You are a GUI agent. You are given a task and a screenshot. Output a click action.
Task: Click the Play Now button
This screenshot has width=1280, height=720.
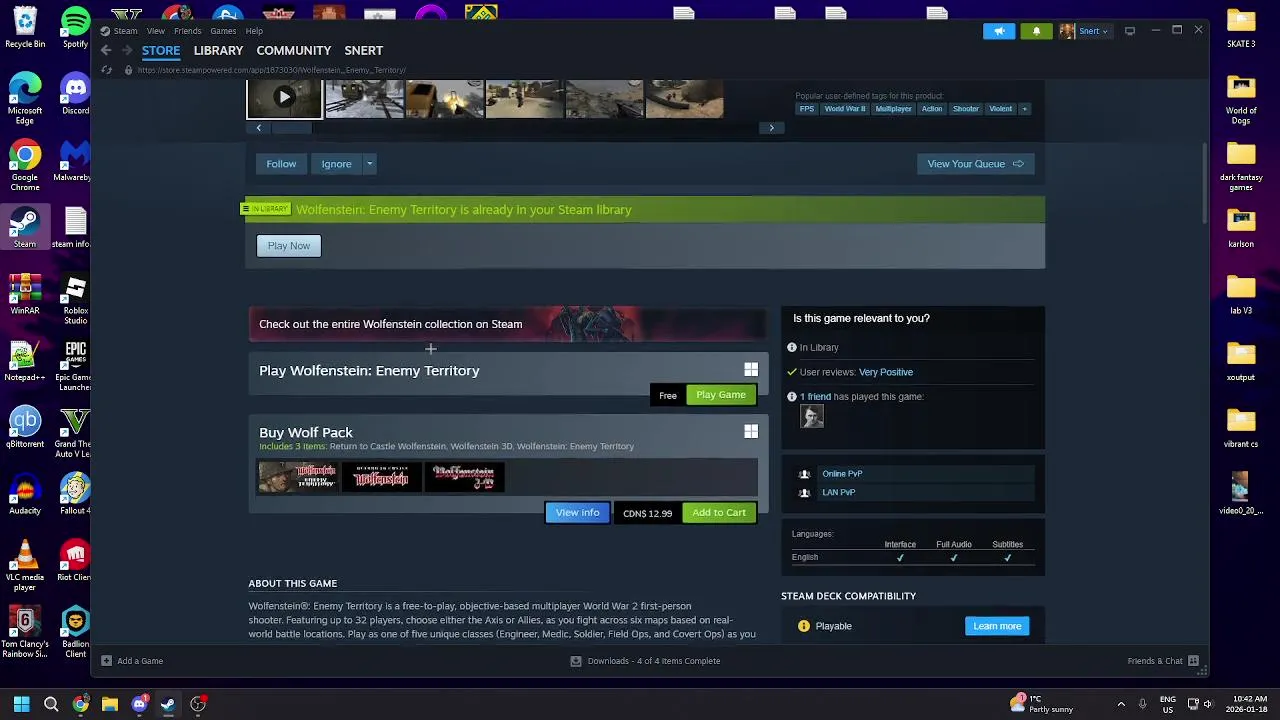(x=289, y=246)
